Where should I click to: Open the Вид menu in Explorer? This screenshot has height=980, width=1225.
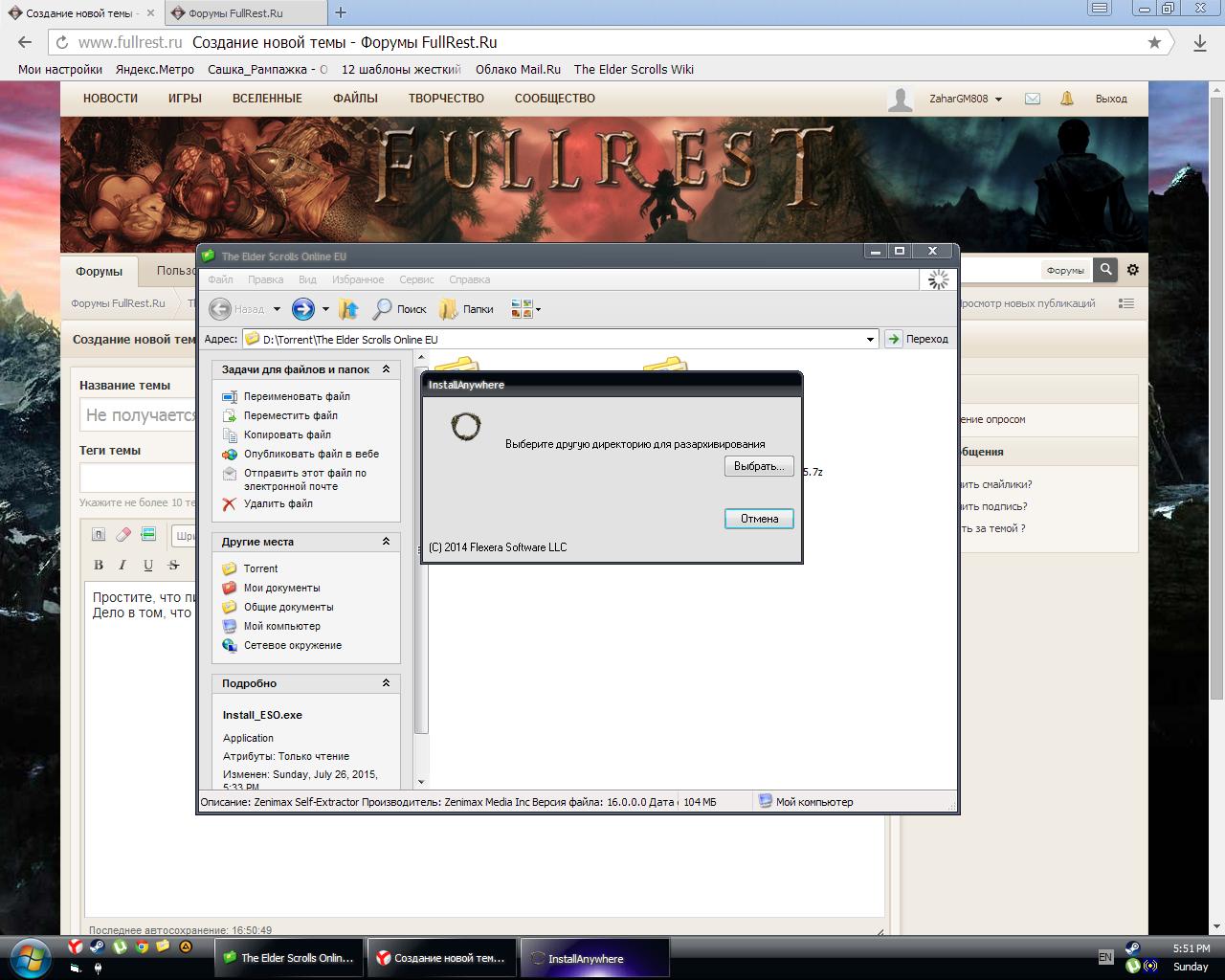[x=307, y=279]
